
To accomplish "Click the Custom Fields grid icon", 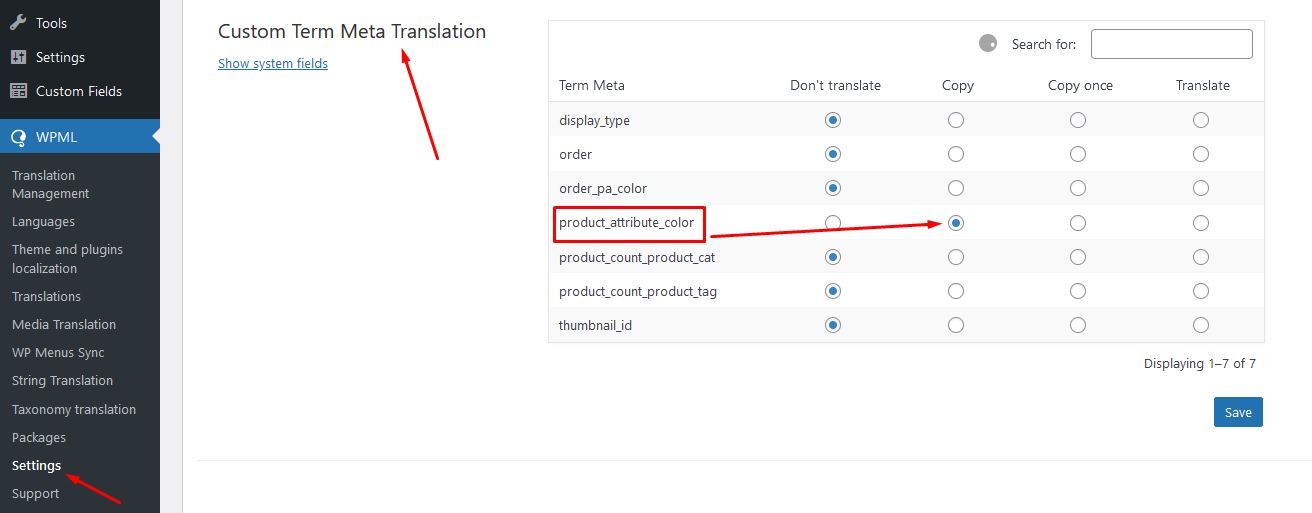I will (18, 91).
